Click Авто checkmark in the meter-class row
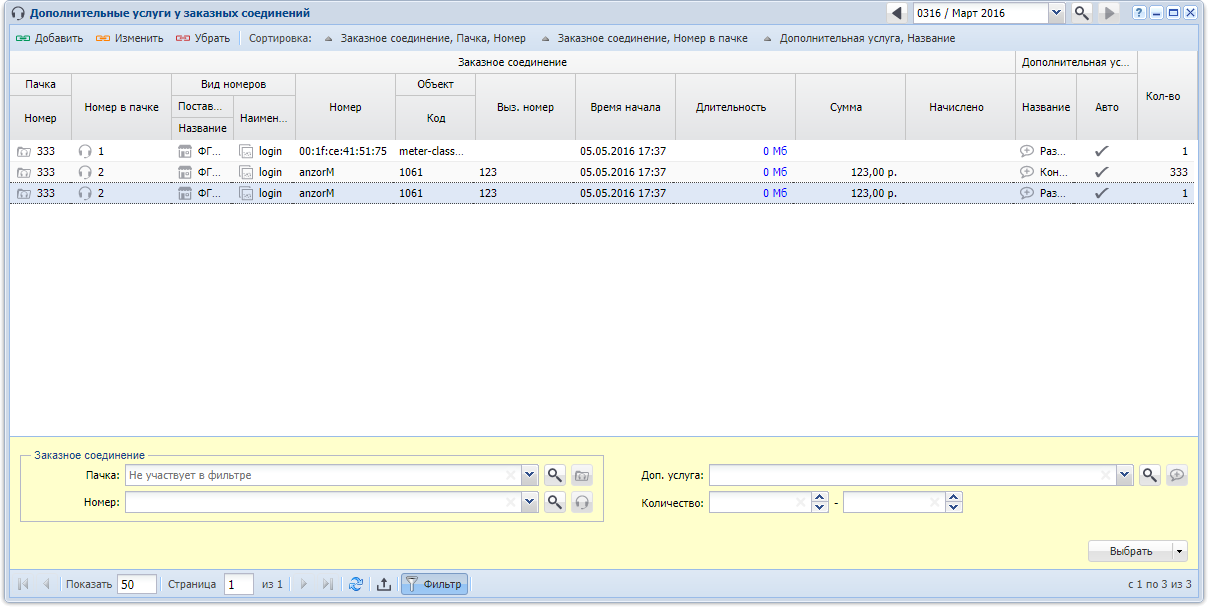This screenshot has height=607, width=1208. pos(1101,151)
